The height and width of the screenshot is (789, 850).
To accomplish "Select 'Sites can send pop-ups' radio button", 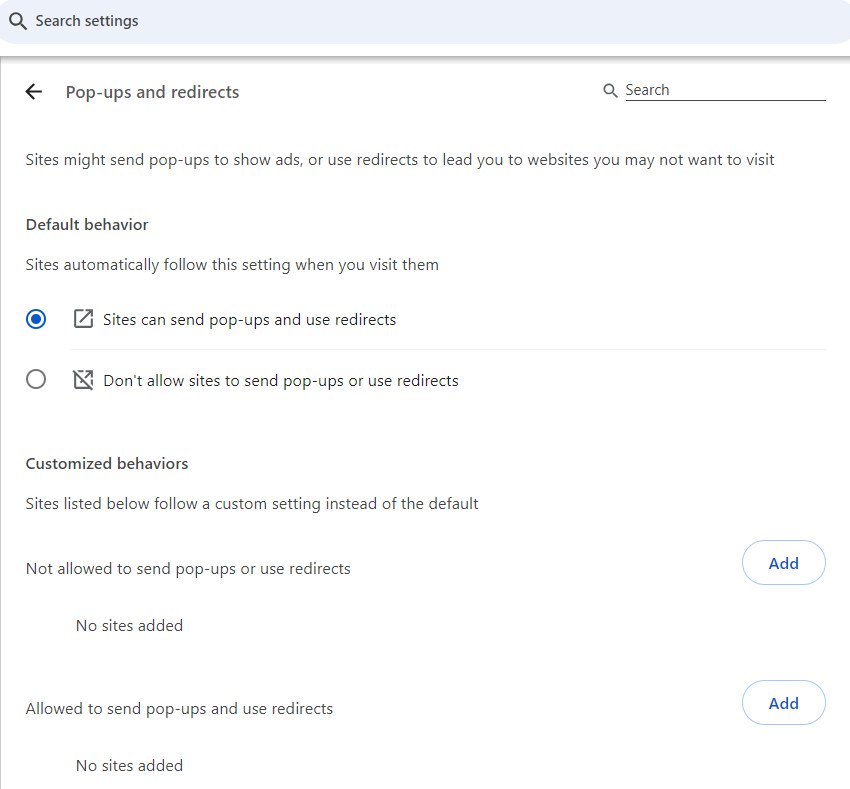I will 36,319.
